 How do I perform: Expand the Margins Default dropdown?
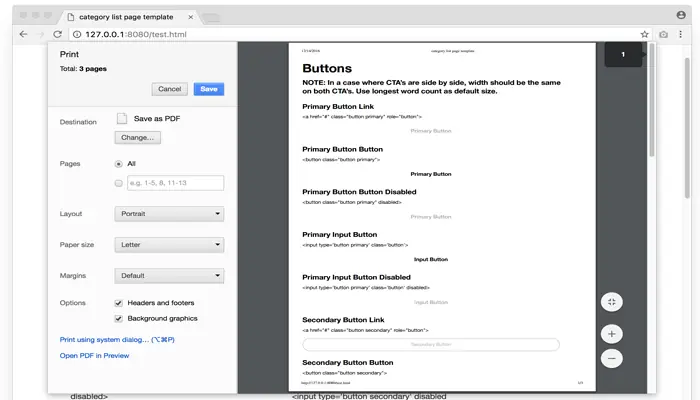[x=169, y=276]
